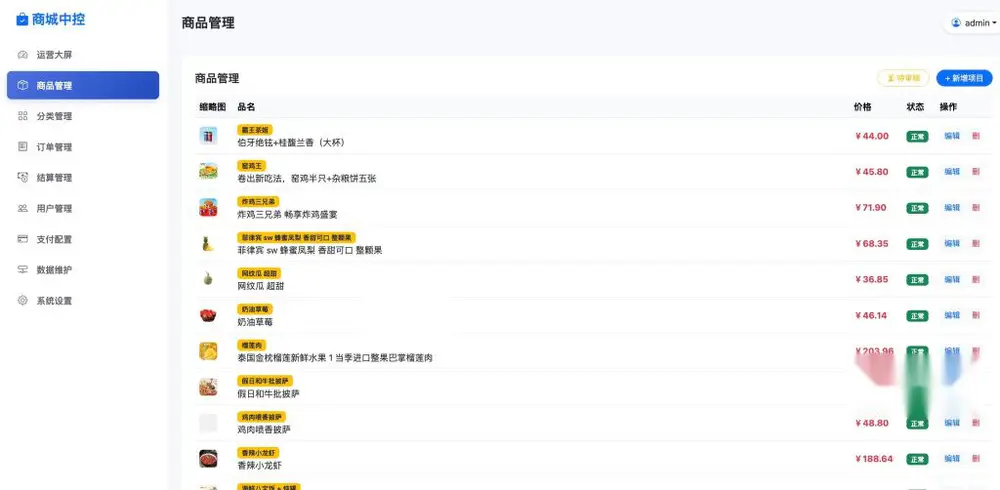Delete the 香辣小龙虾 ¥188.64 product

pyautogui.click(x=976, y=459)
